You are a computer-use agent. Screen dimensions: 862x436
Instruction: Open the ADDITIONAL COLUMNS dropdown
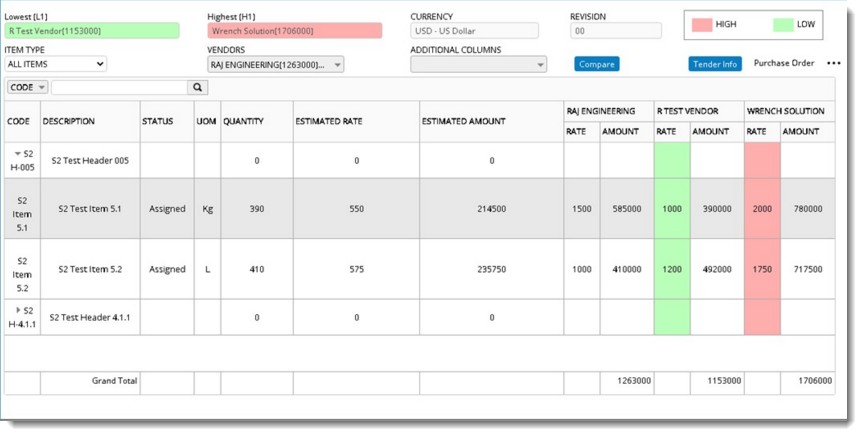point(478,65)
